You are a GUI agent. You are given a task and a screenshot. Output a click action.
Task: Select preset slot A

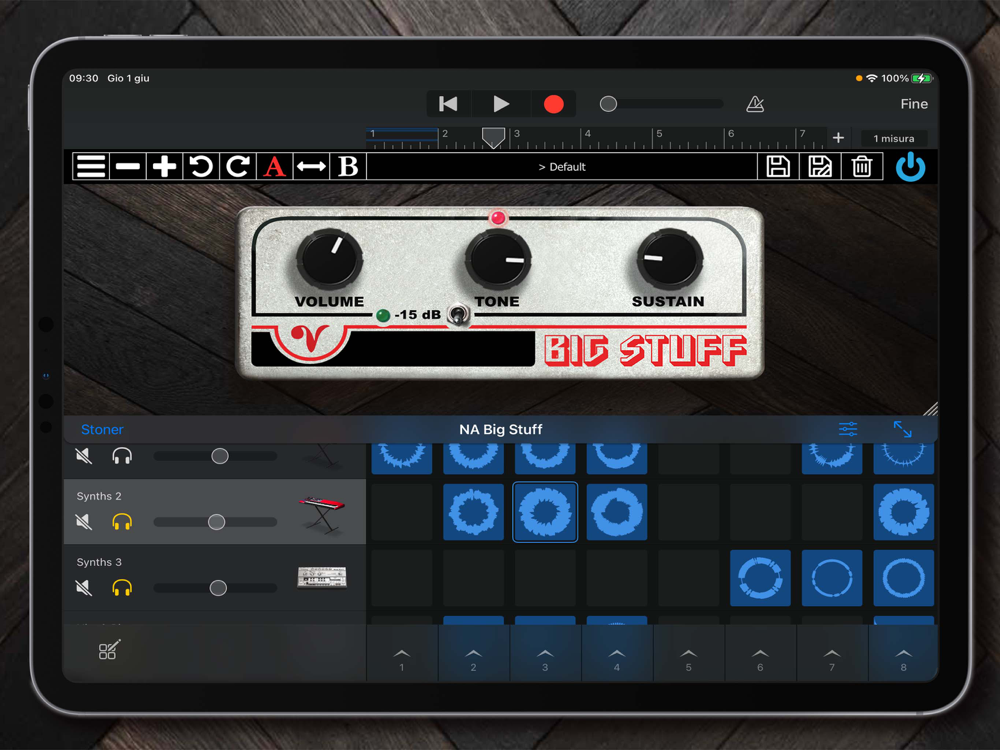(x=274, y=166)
